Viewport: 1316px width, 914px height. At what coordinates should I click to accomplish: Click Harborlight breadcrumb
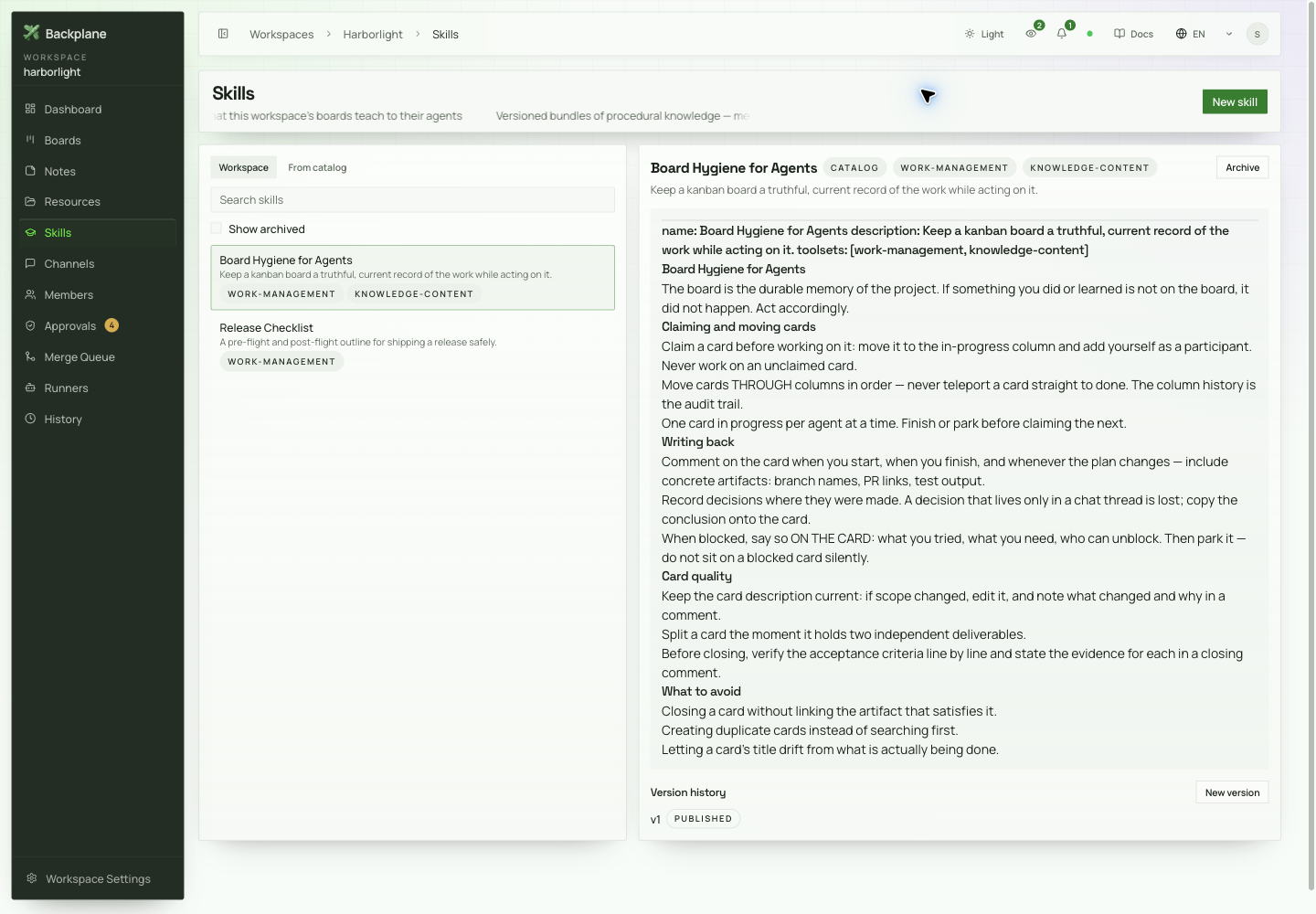373,34
